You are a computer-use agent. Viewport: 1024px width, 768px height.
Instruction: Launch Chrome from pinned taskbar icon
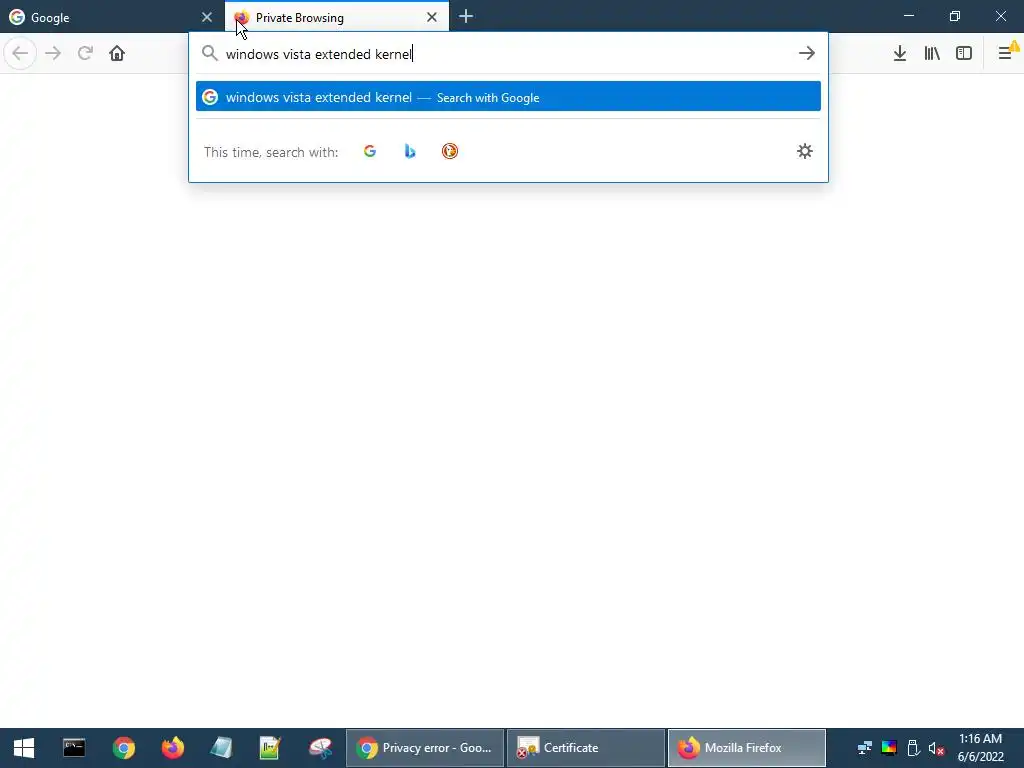[x=123, y=748]
